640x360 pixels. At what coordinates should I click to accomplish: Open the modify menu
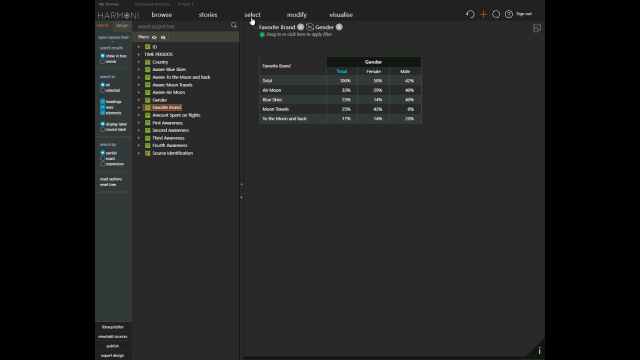tap(297, 15)
